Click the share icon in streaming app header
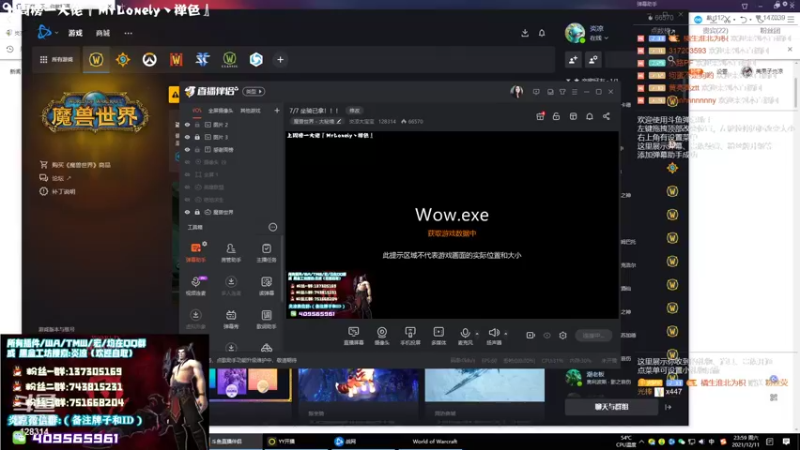This screenshot has height=450, width=800. [606, 116]
